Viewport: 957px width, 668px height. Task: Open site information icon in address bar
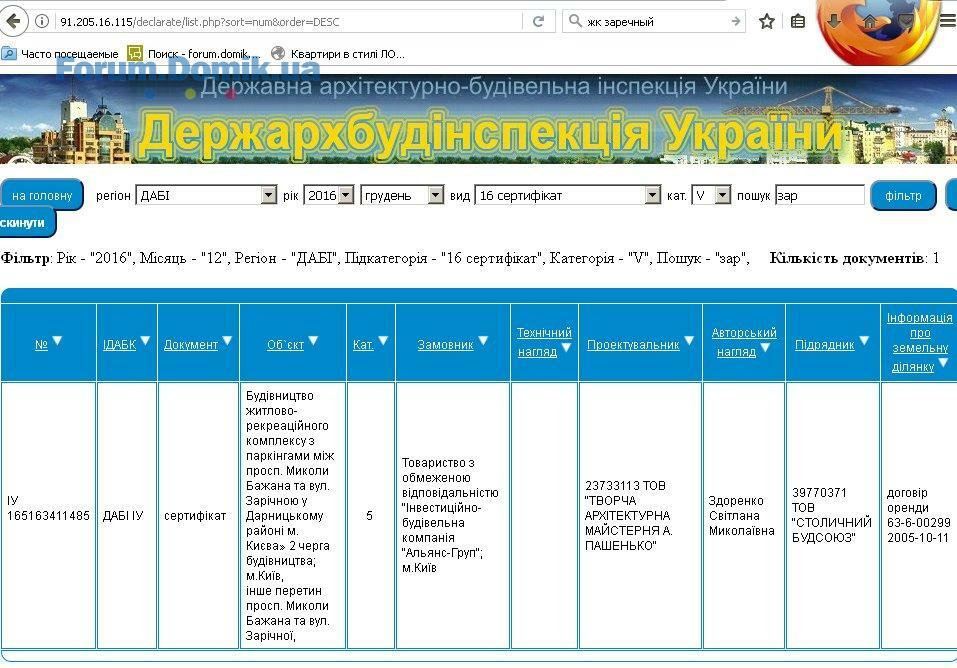(x=42, y=21)
